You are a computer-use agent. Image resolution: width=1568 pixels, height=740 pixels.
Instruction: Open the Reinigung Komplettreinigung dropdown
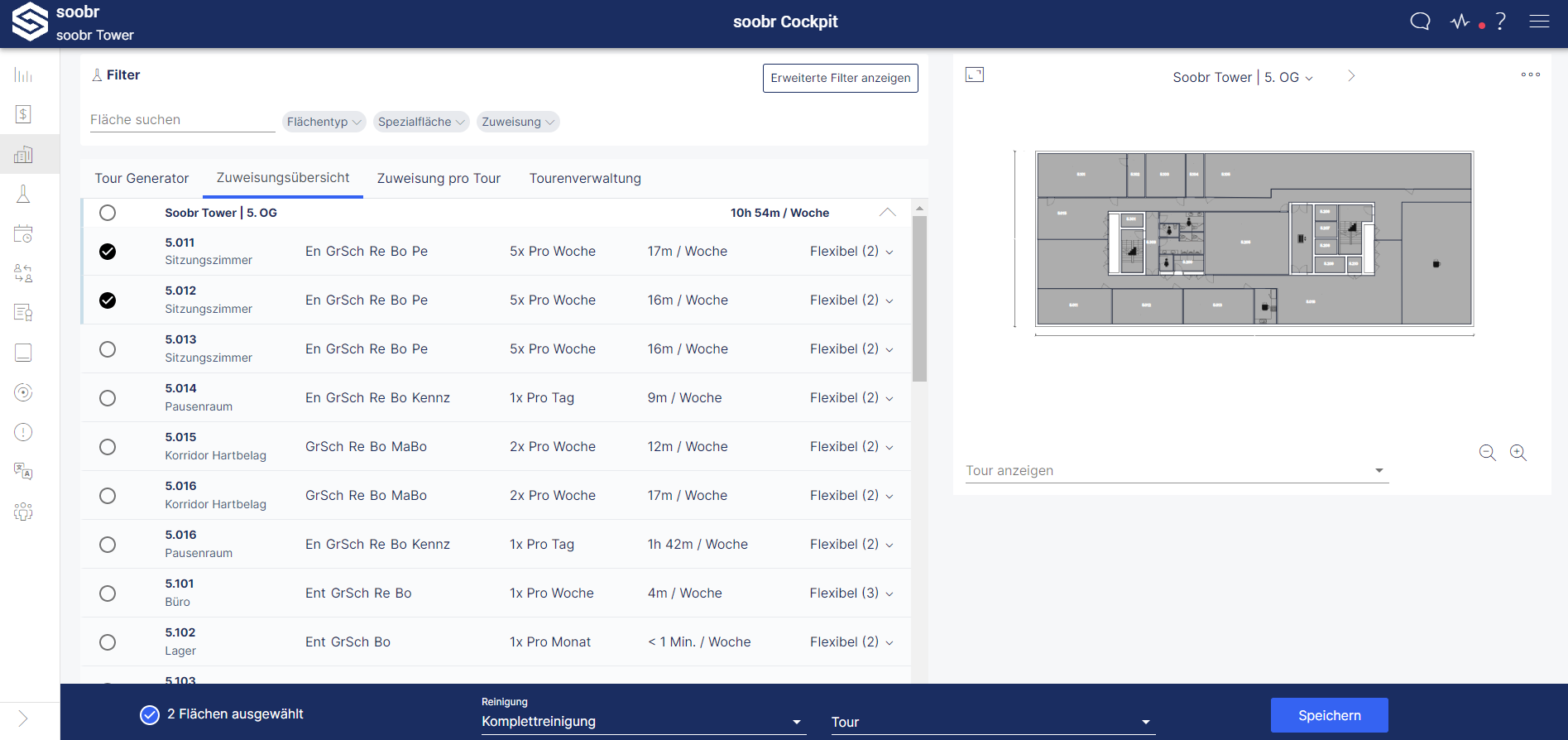[x=642, y=722]
